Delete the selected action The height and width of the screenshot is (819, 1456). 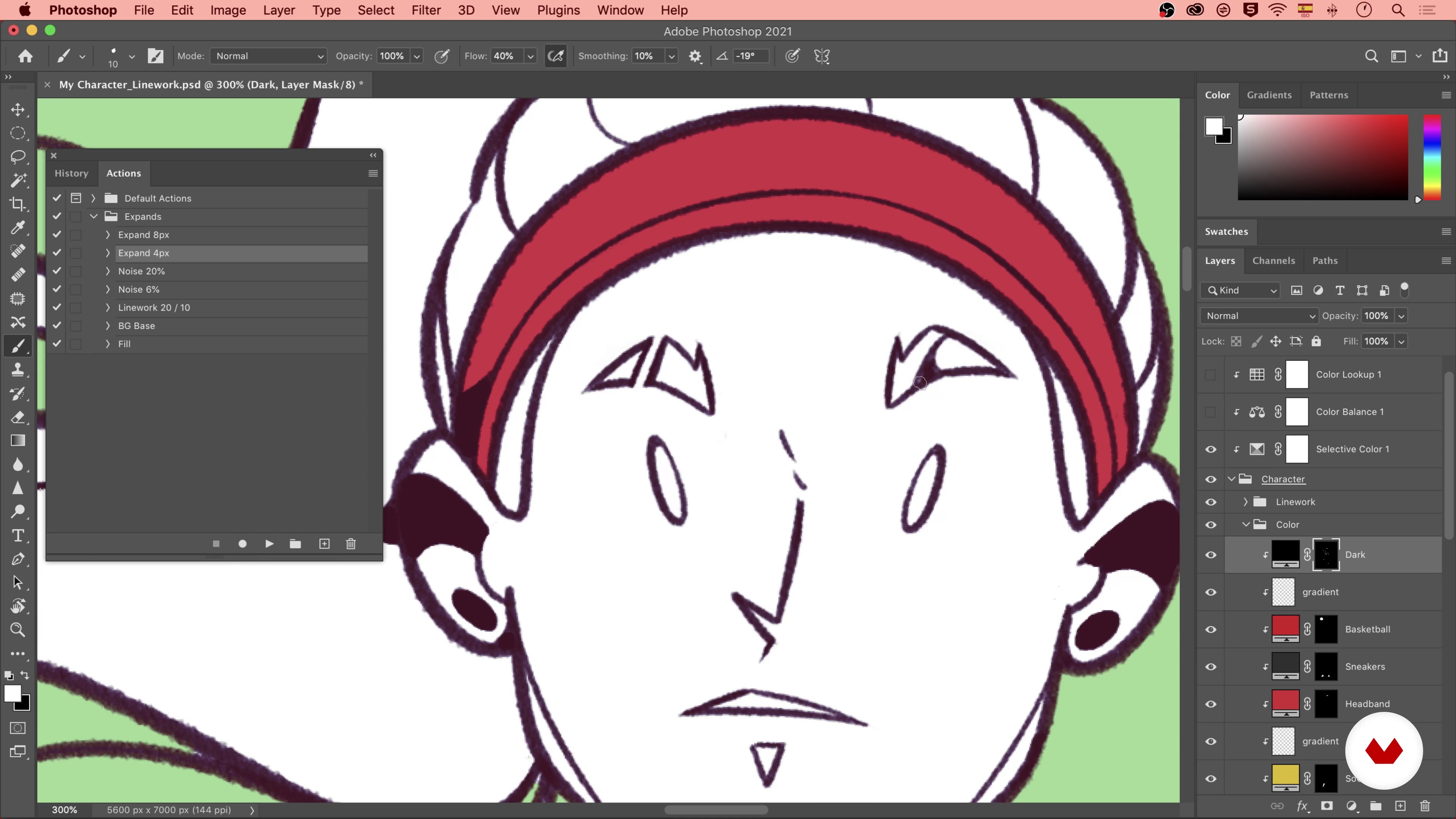pos(350,544)
